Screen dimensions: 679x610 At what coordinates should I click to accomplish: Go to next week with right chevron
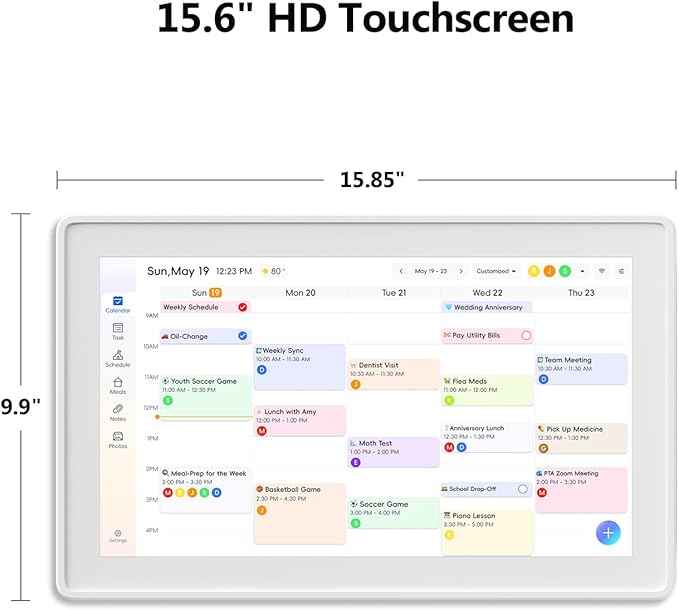point(461,271)
